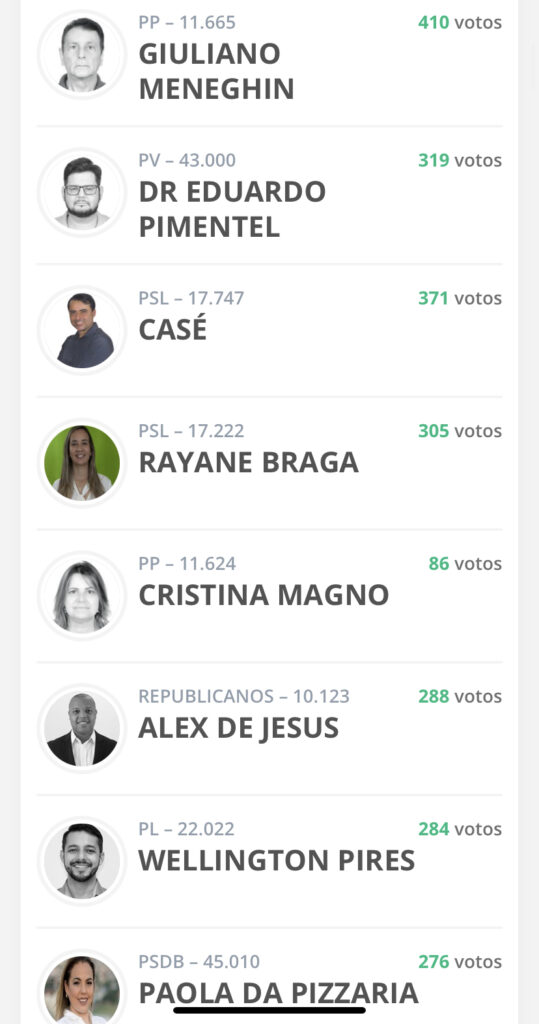
Task: Tap the home indicator bar at bottom
Action: [x=269, y=1010]
